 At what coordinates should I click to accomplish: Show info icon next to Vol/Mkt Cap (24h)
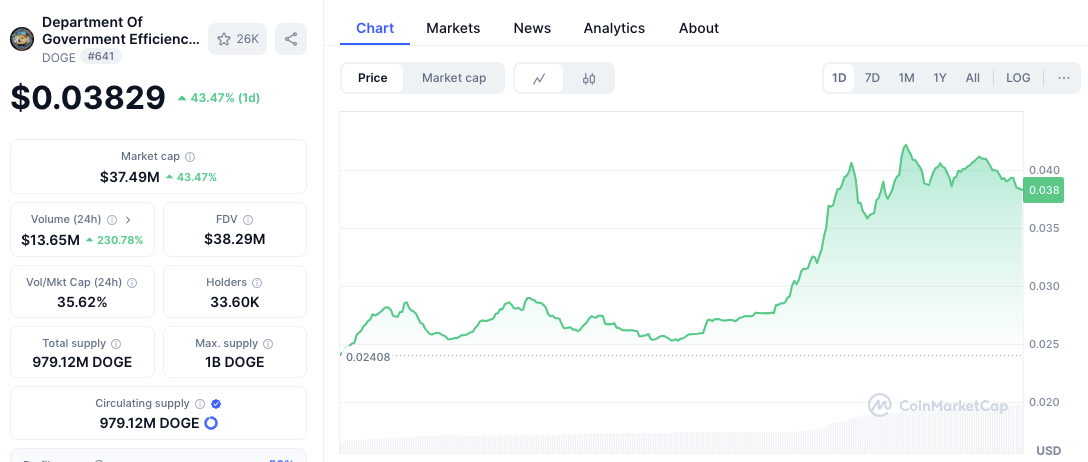[x=132, y=283]
